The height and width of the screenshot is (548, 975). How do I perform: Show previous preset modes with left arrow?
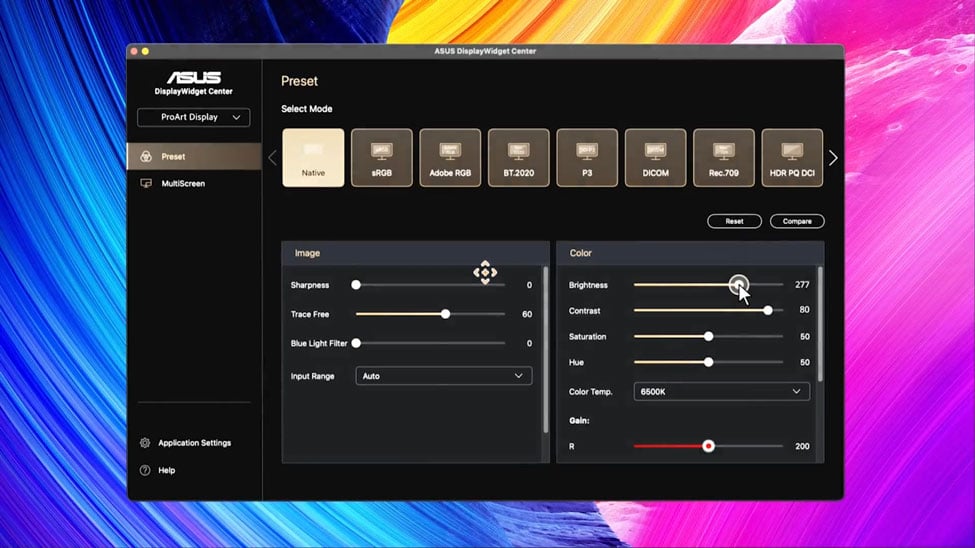[272, 158]
